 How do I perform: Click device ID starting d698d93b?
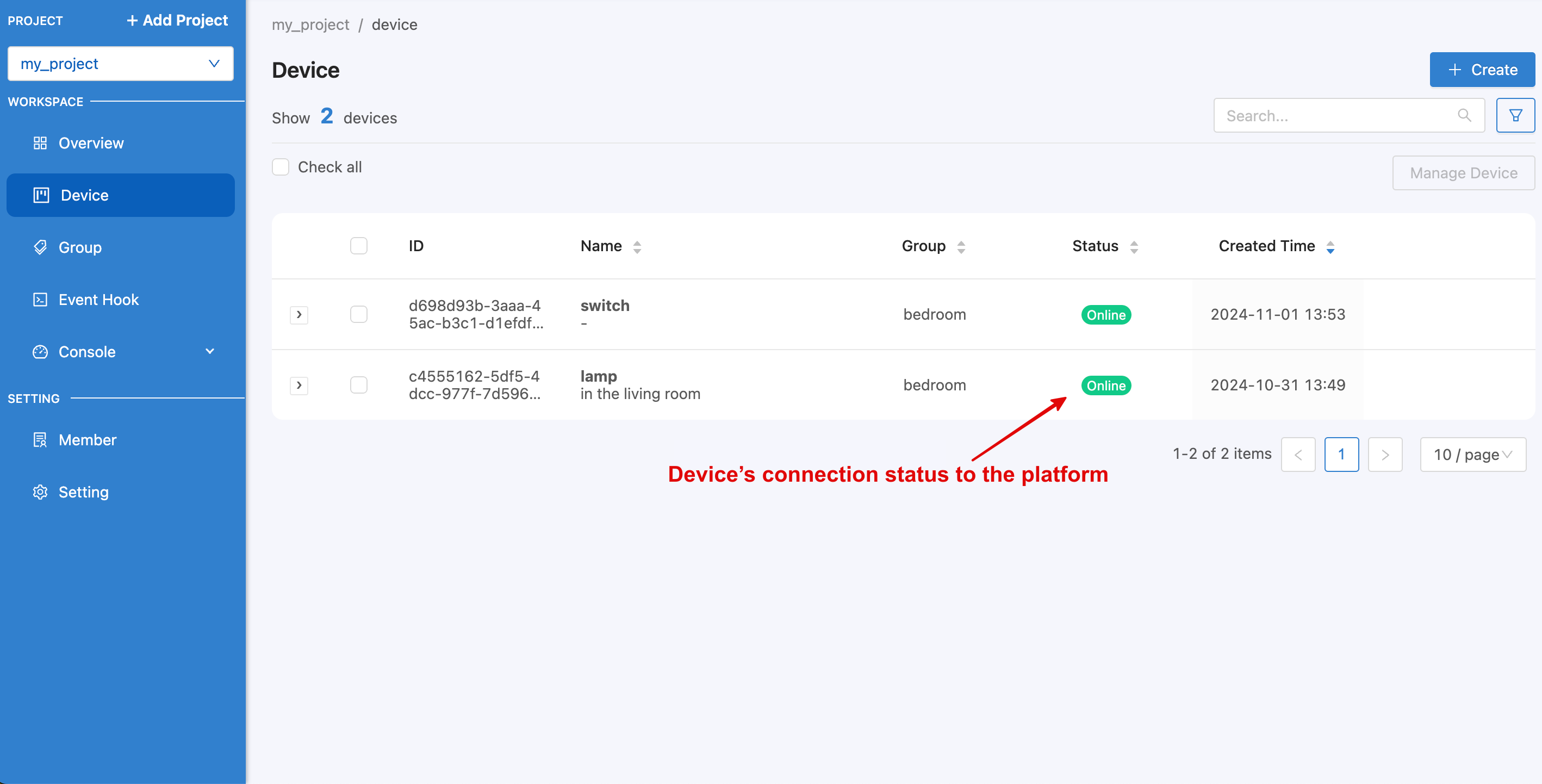476,314
